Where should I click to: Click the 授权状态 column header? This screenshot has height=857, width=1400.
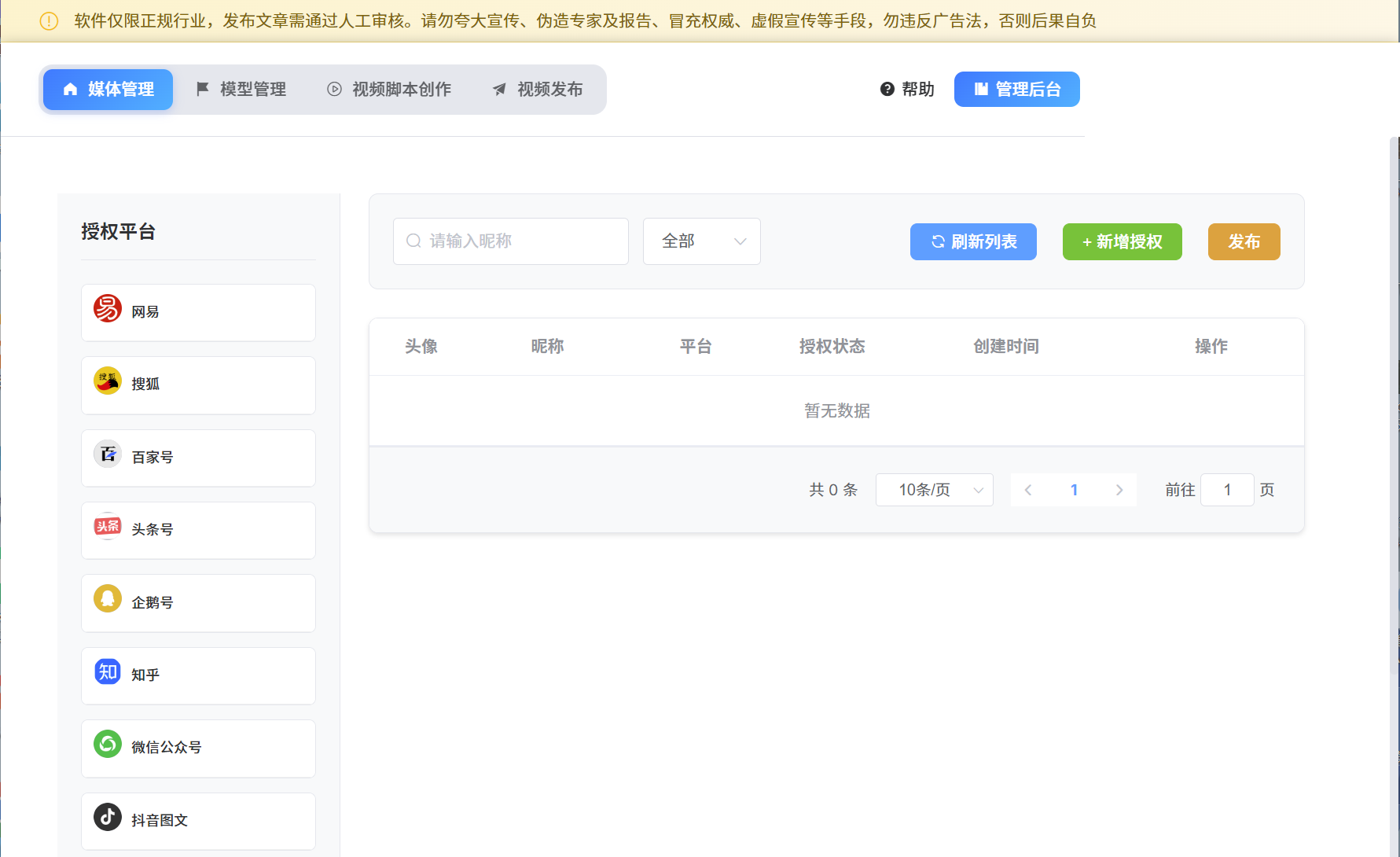[832, 347]
